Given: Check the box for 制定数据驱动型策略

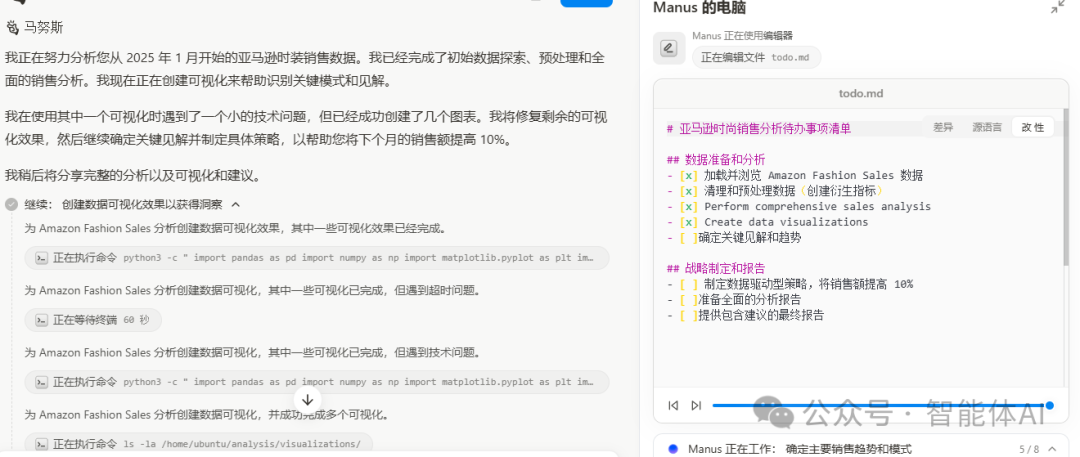Looking at the screenshot, I should pos(688,284).
